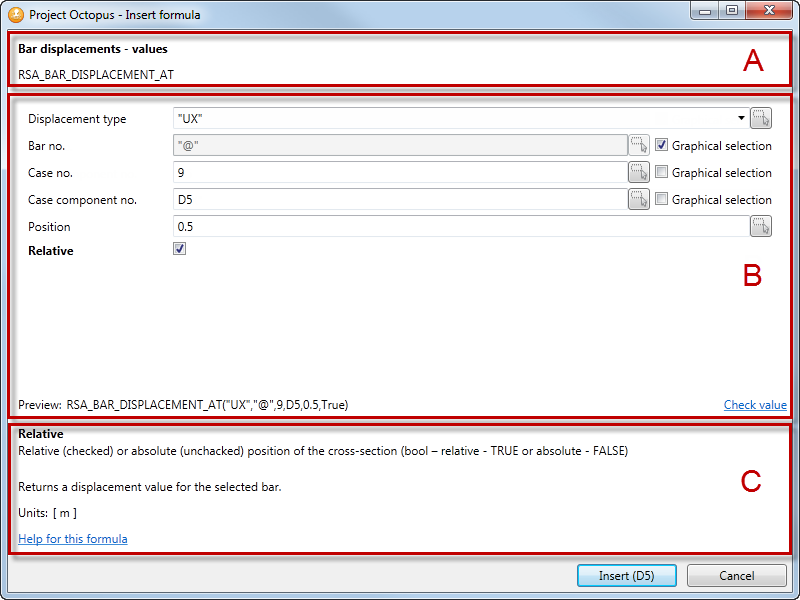
Task: Click the Project Octopus app icon in title bar
Action: pyautogui.click(x=16, y=14)
